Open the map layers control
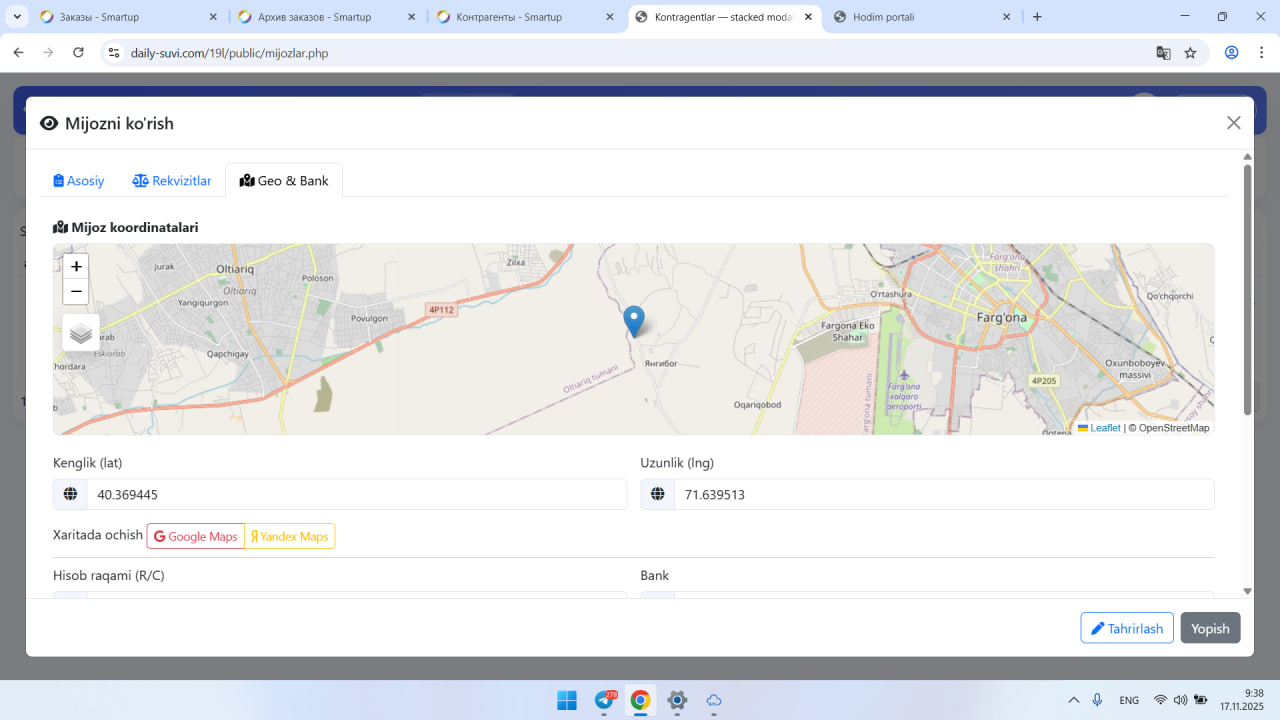 (x=81, y=333)
